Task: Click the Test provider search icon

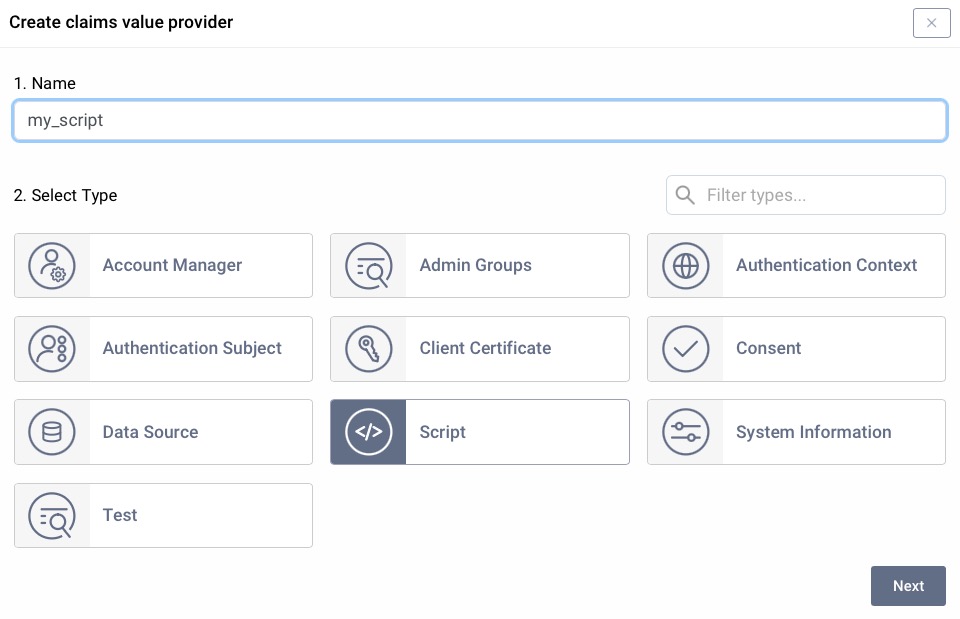Action: [52, 515]
